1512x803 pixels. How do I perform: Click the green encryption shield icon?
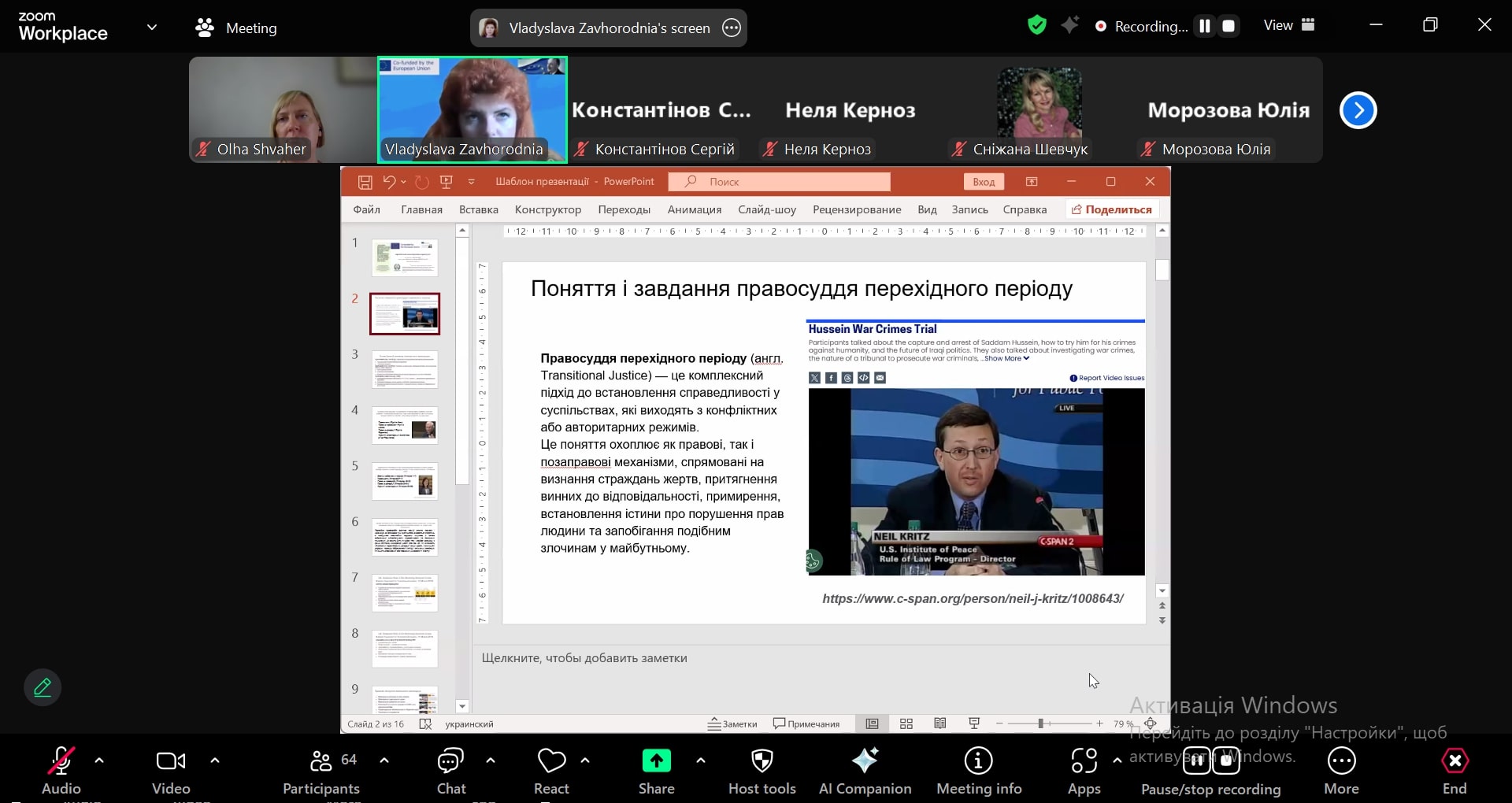(x=1037, y=25)
